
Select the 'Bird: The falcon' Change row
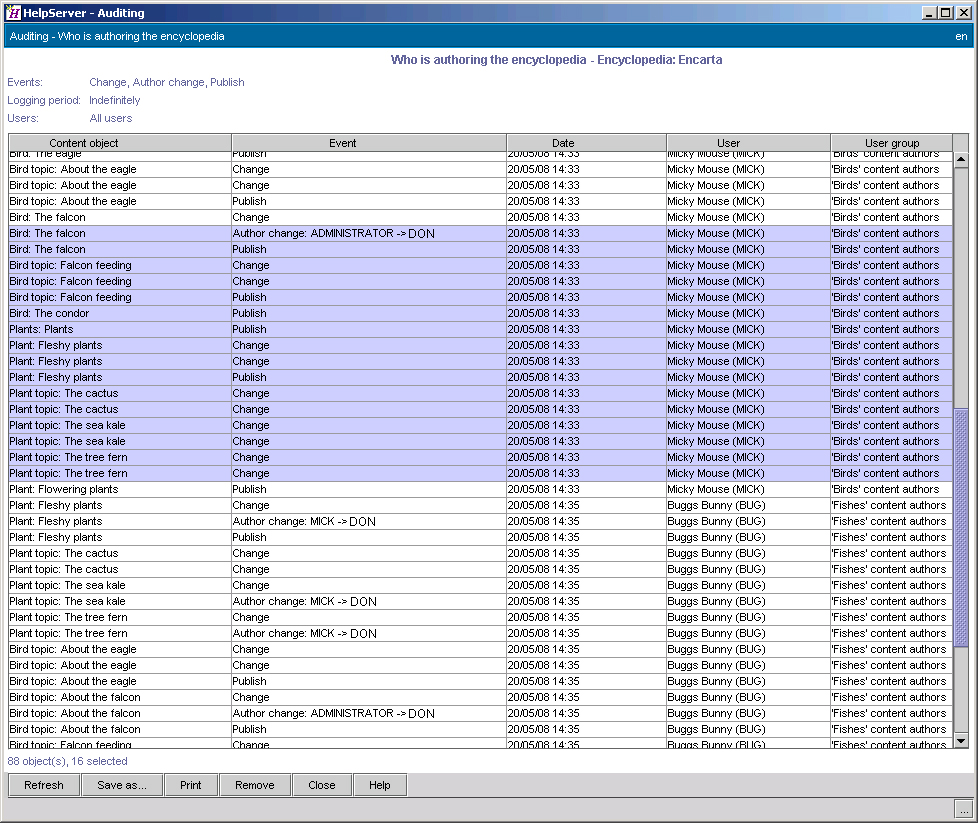coord(480,217)
